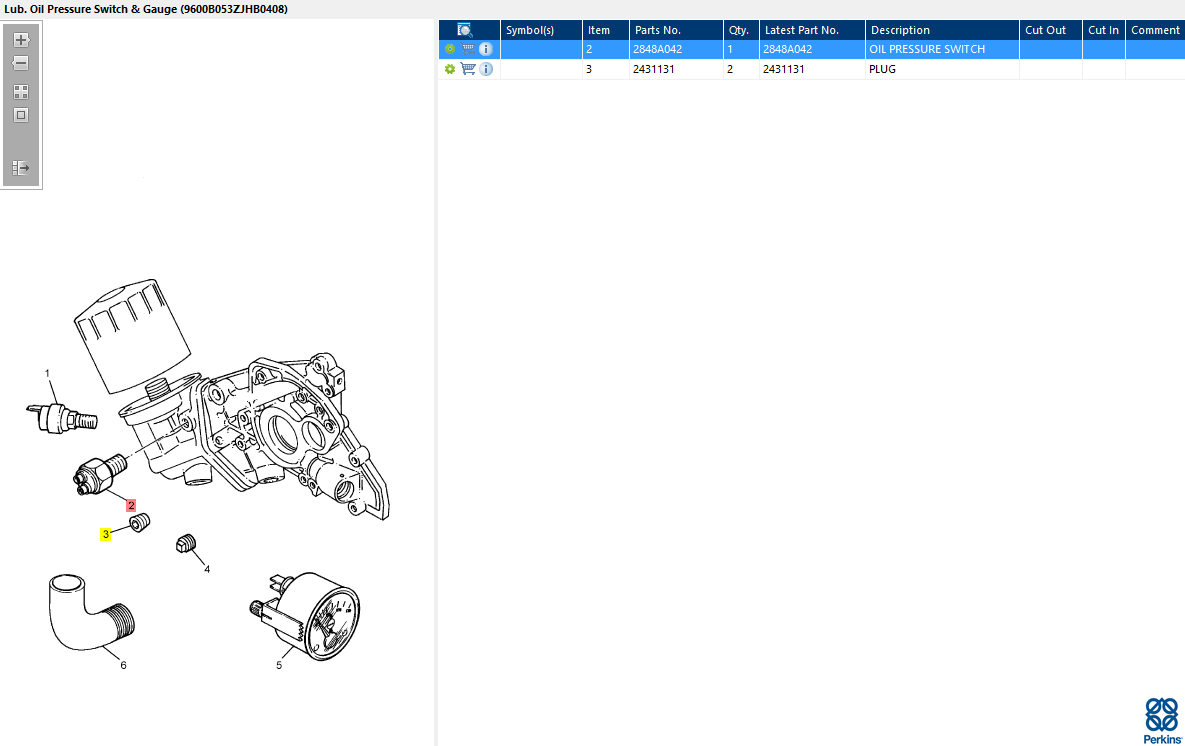Click the elbow pipe drawing
This screenshot has height=746, width=1185.
point(91,612)
